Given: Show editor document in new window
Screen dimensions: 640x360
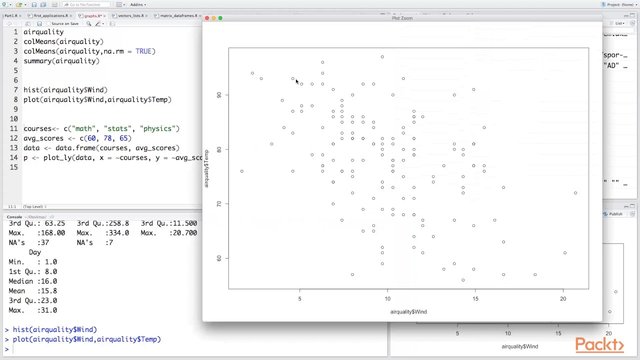Looking at the screenshot, I should 28,24.
